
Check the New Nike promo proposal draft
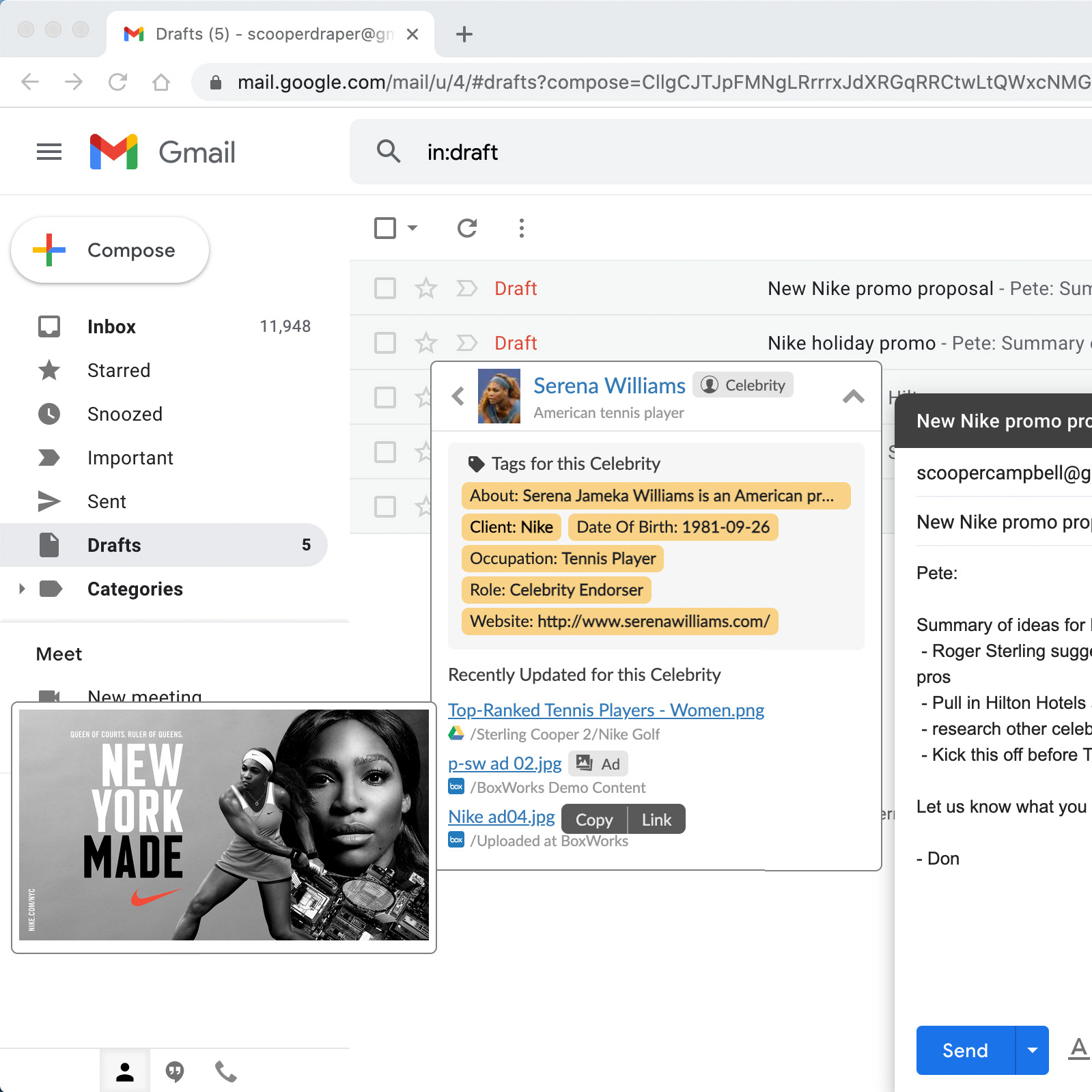coord(385,288)
